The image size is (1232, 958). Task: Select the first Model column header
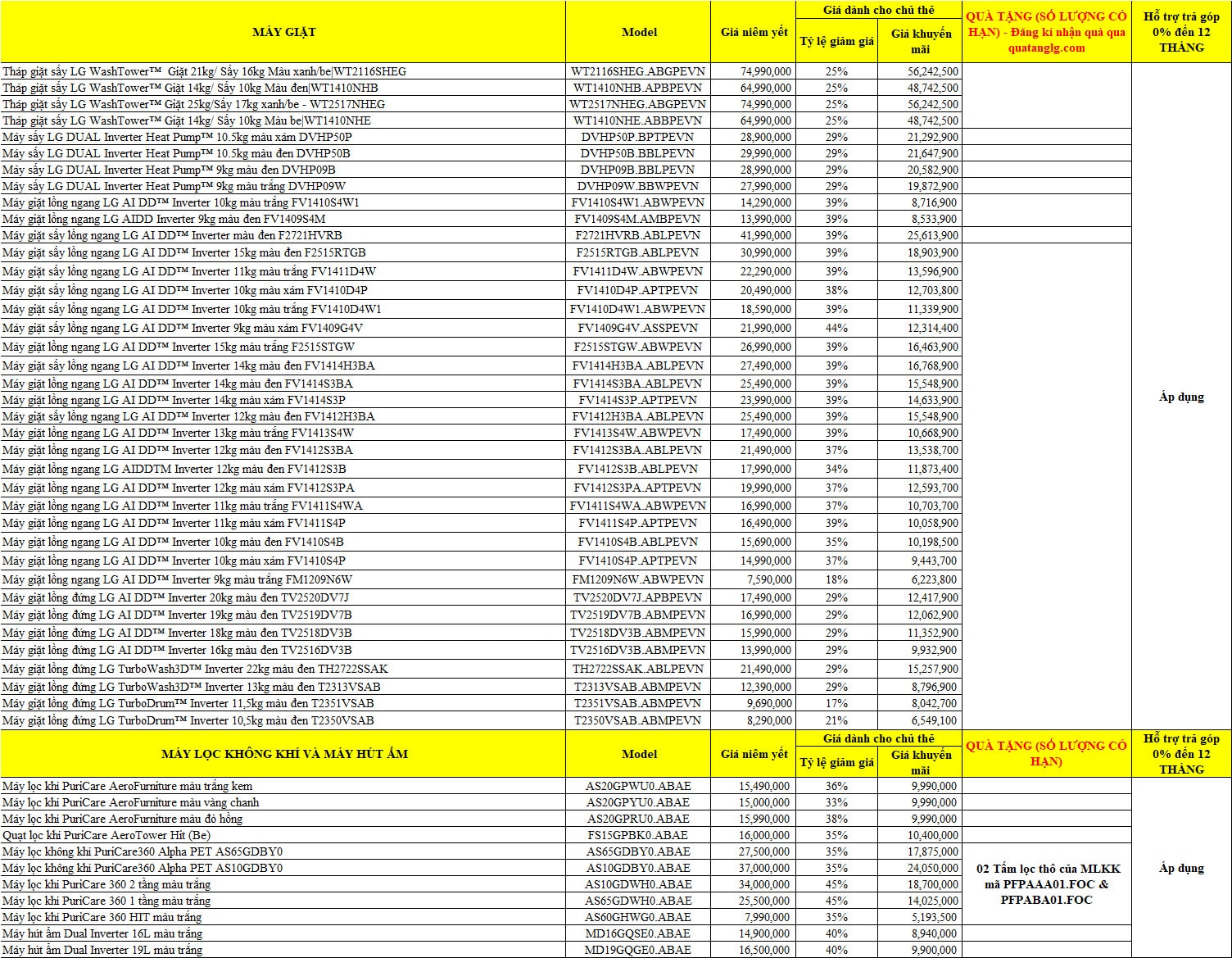tap(639, 32)
